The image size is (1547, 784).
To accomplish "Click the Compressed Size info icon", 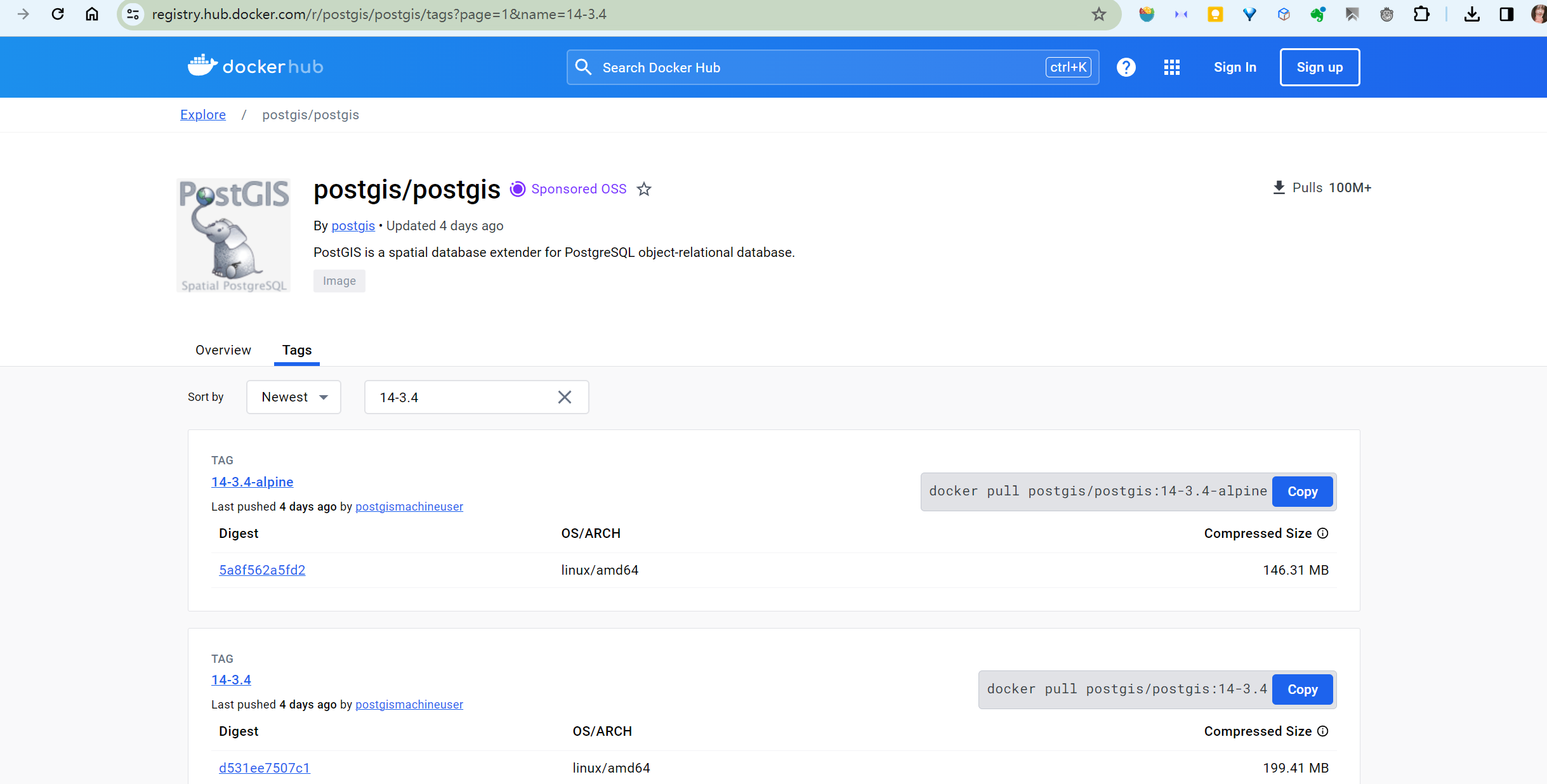I will (x=1322, y=533).
